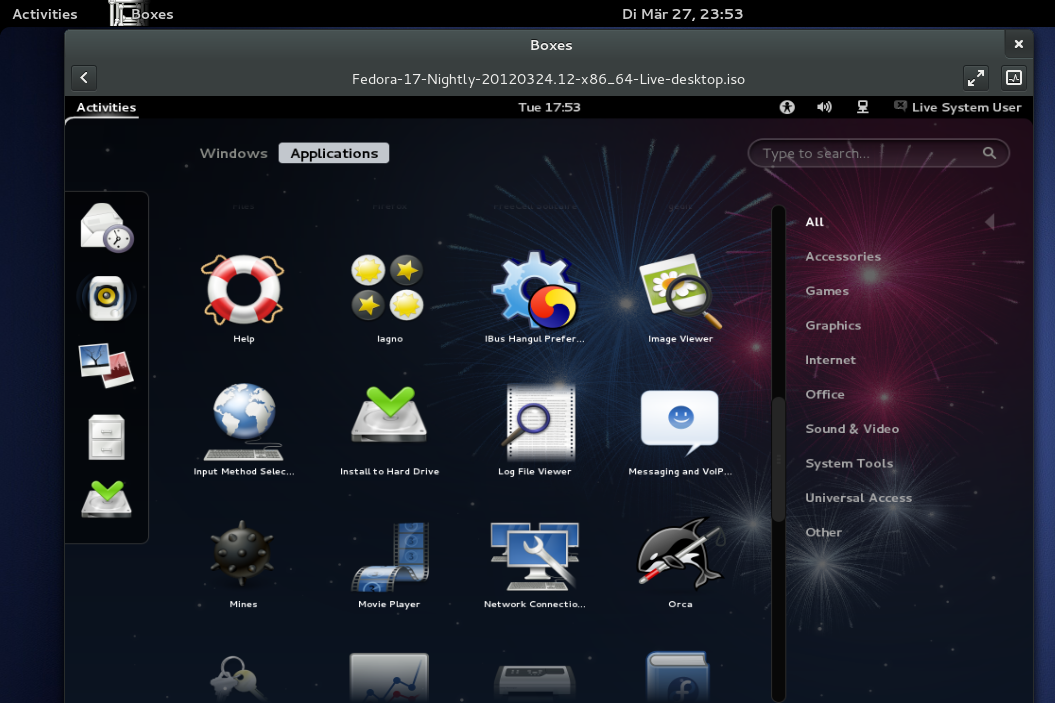Click the search magnifier icon

coord(988,153)
